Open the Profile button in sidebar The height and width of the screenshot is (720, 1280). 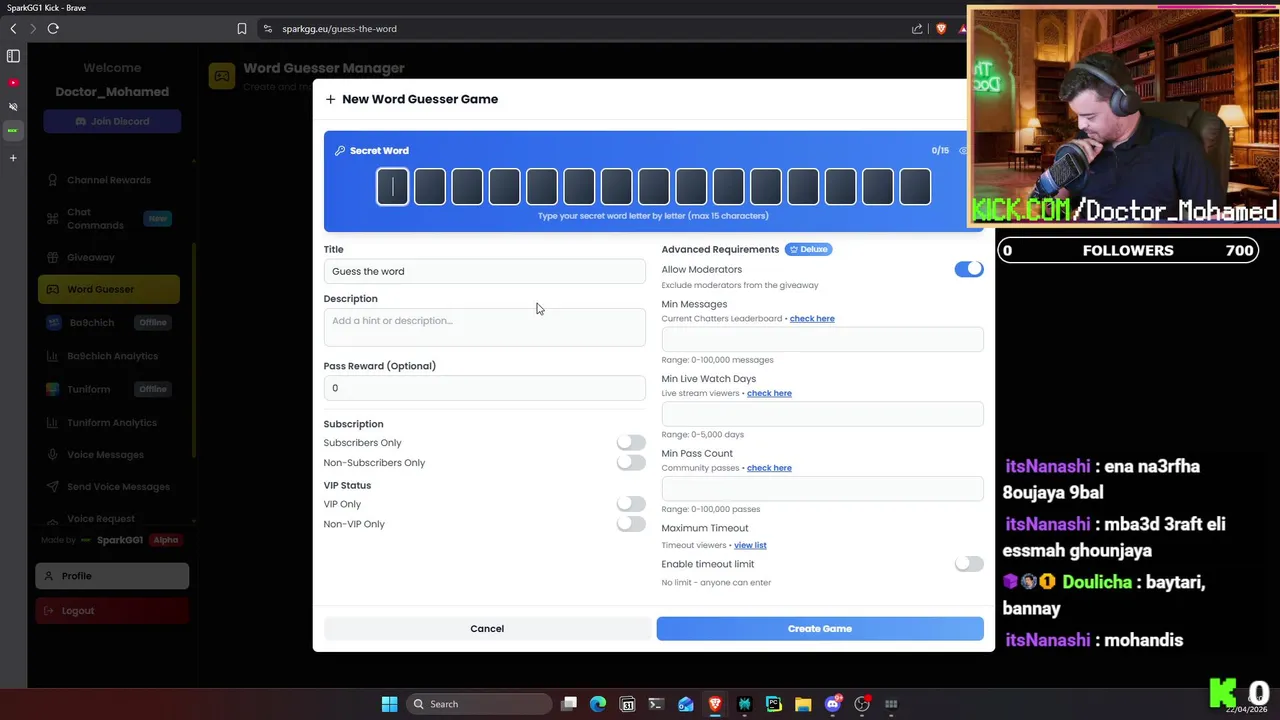click(112, 576)
